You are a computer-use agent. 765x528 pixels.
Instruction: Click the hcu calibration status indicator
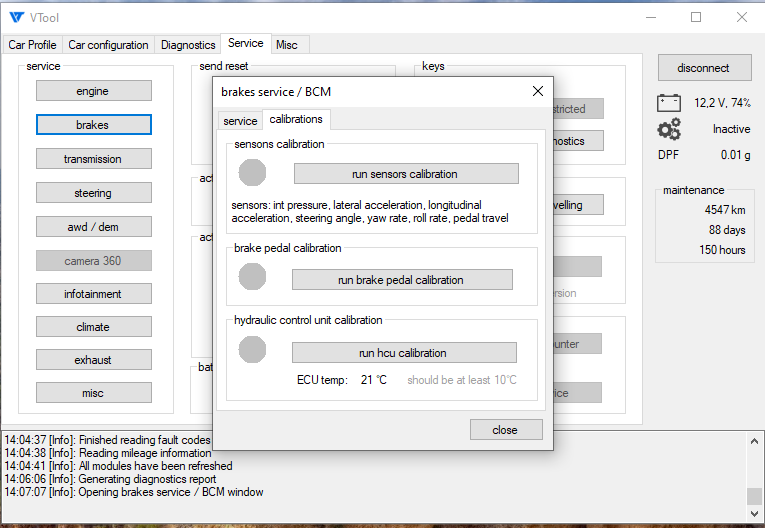click(x=253, y=350)
